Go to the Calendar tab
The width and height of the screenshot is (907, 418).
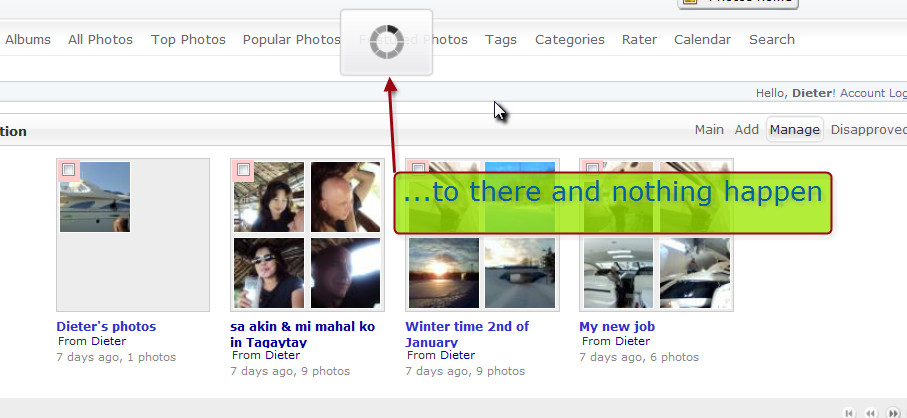702,40
